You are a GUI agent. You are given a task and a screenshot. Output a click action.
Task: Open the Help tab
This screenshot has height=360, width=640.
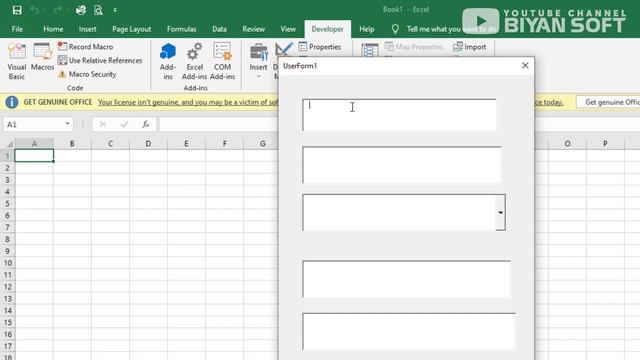click(x=367, y=29)
